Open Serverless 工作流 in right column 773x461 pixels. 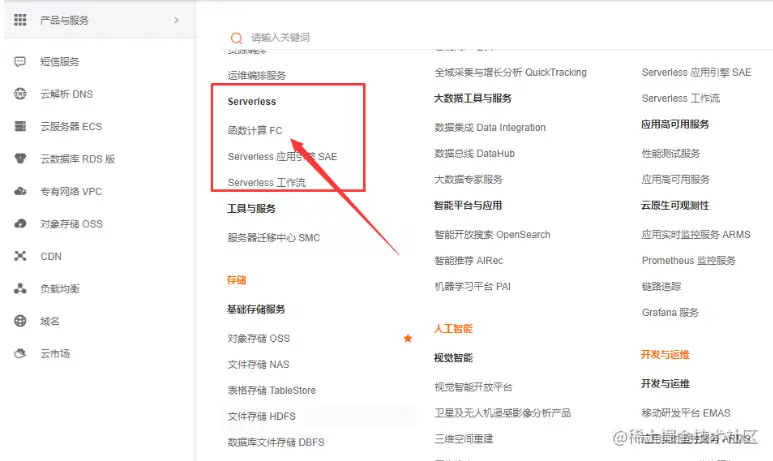coord(681,98)
